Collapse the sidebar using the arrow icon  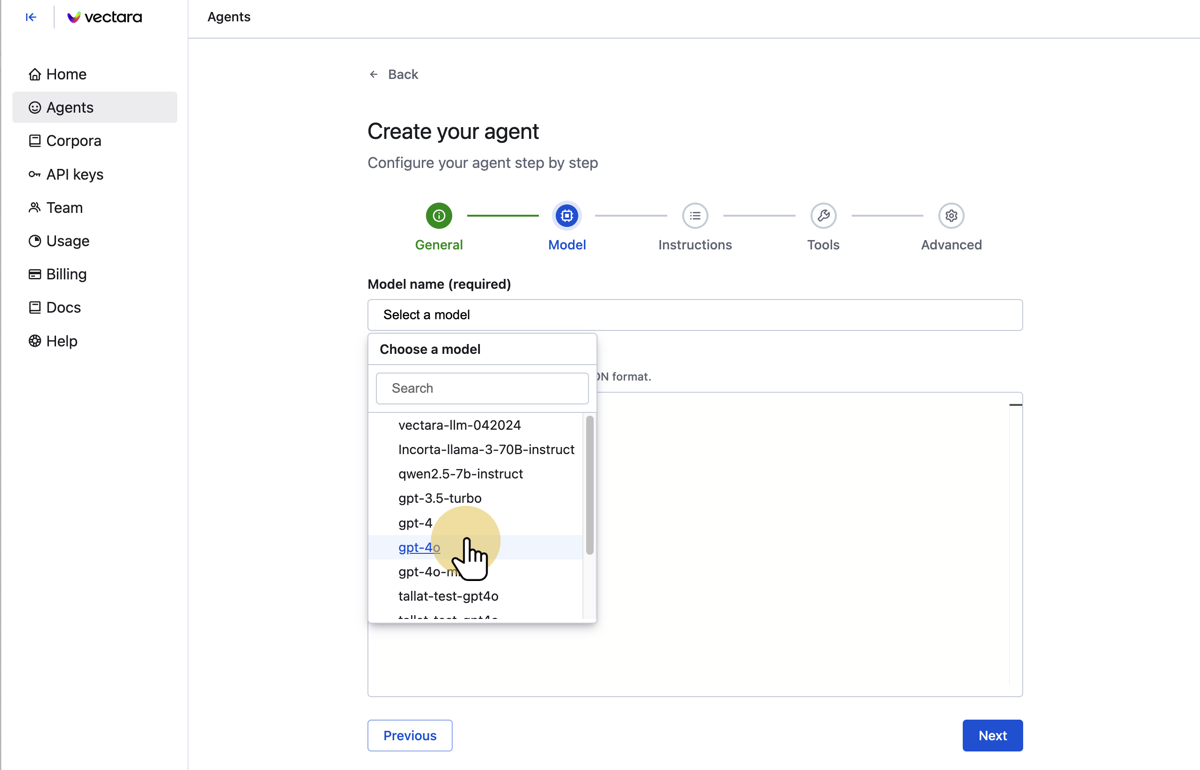(31, 17)
